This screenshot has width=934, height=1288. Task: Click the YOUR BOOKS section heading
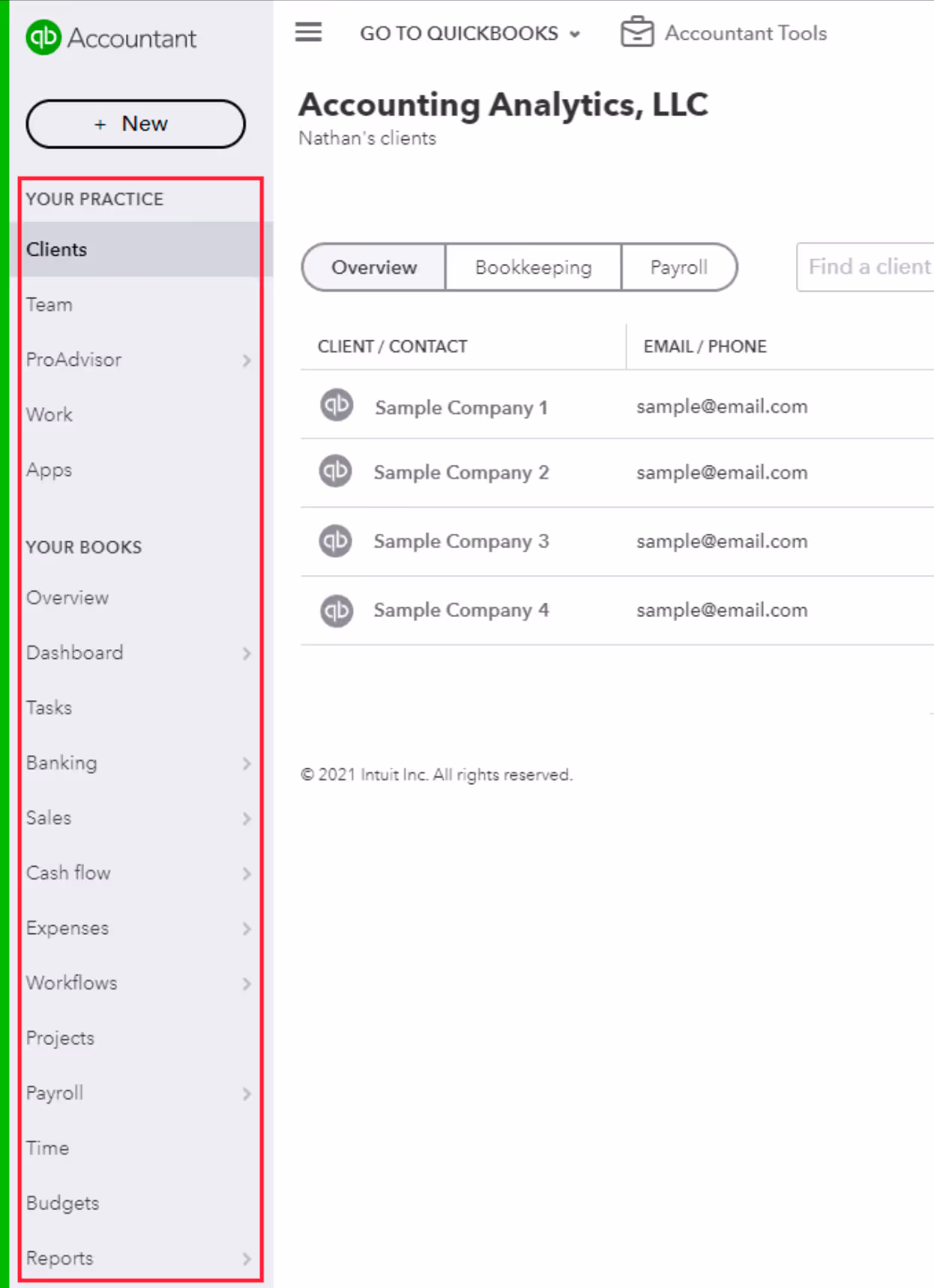click(84, 547)
